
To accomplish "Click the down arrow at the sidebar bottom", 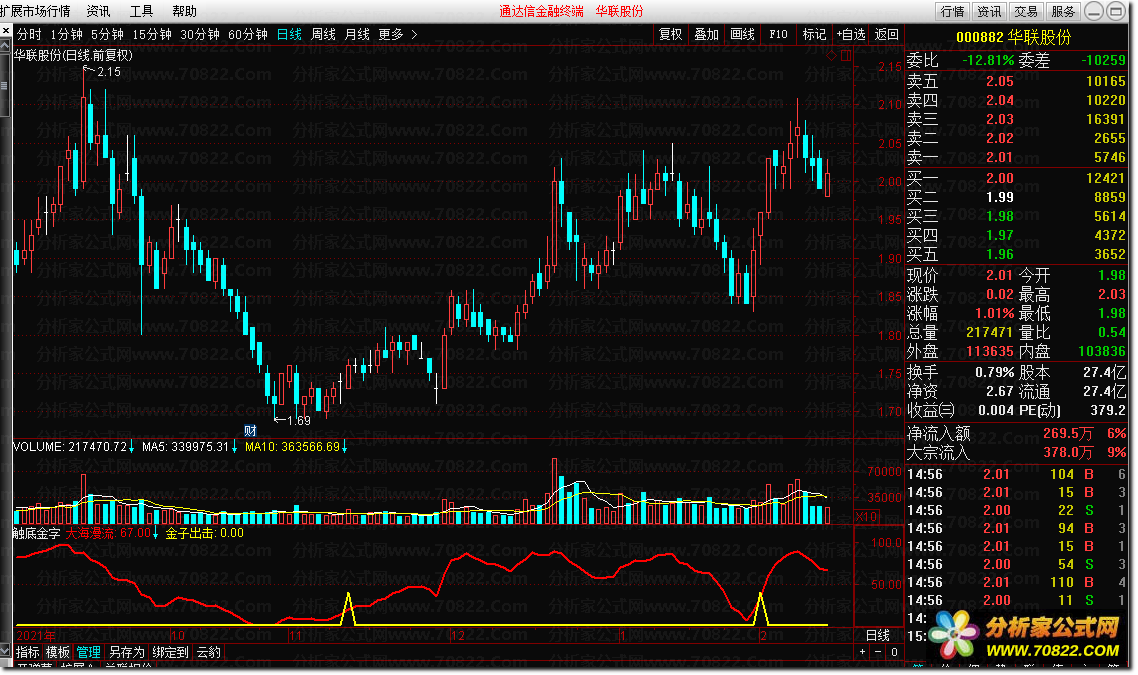I will point(5,651).
